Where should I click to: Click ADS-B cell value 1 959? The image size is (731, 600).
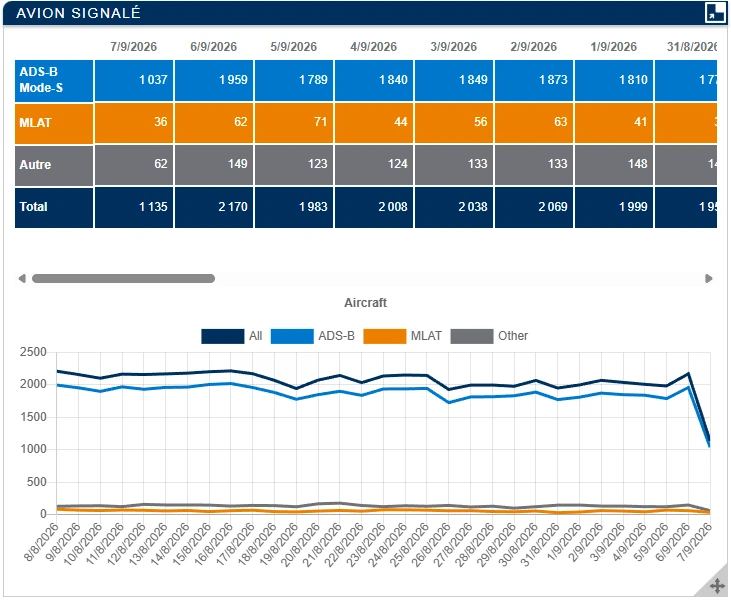(214, 80)
